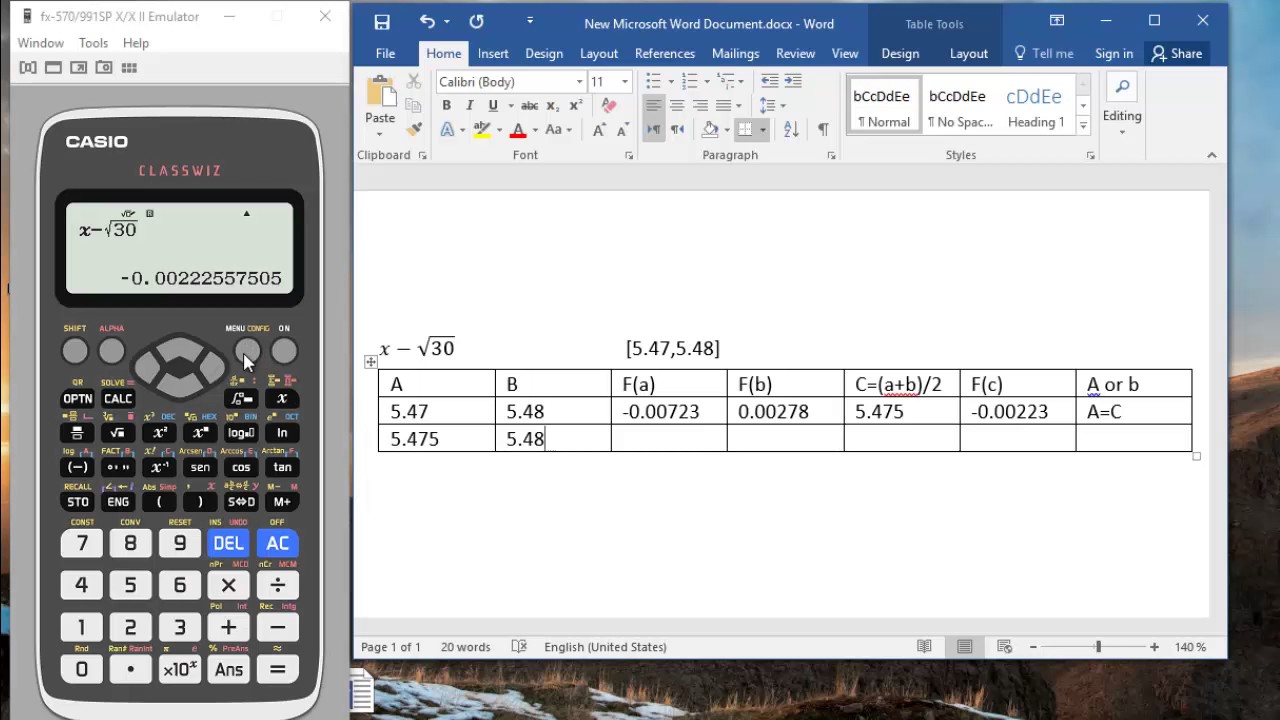Open font color dropdown arrow
The width and height of the screenshot is (1280, 720).
(535, 130)
